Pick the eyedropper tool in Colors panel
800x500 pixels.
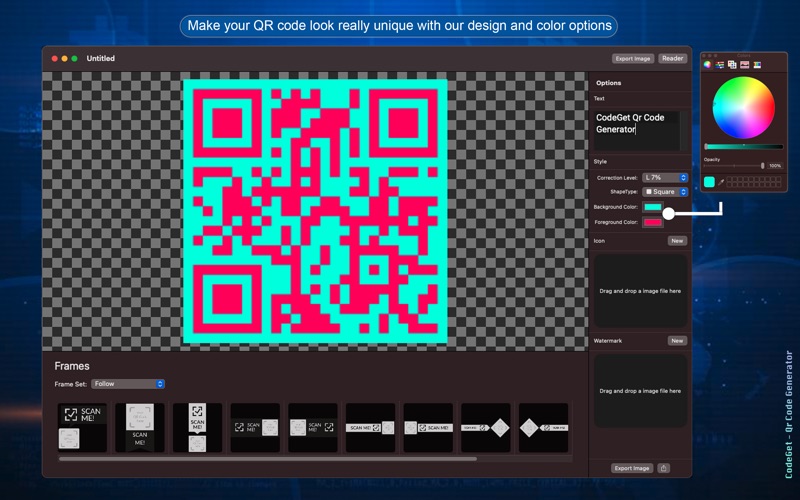pos(721,182)
